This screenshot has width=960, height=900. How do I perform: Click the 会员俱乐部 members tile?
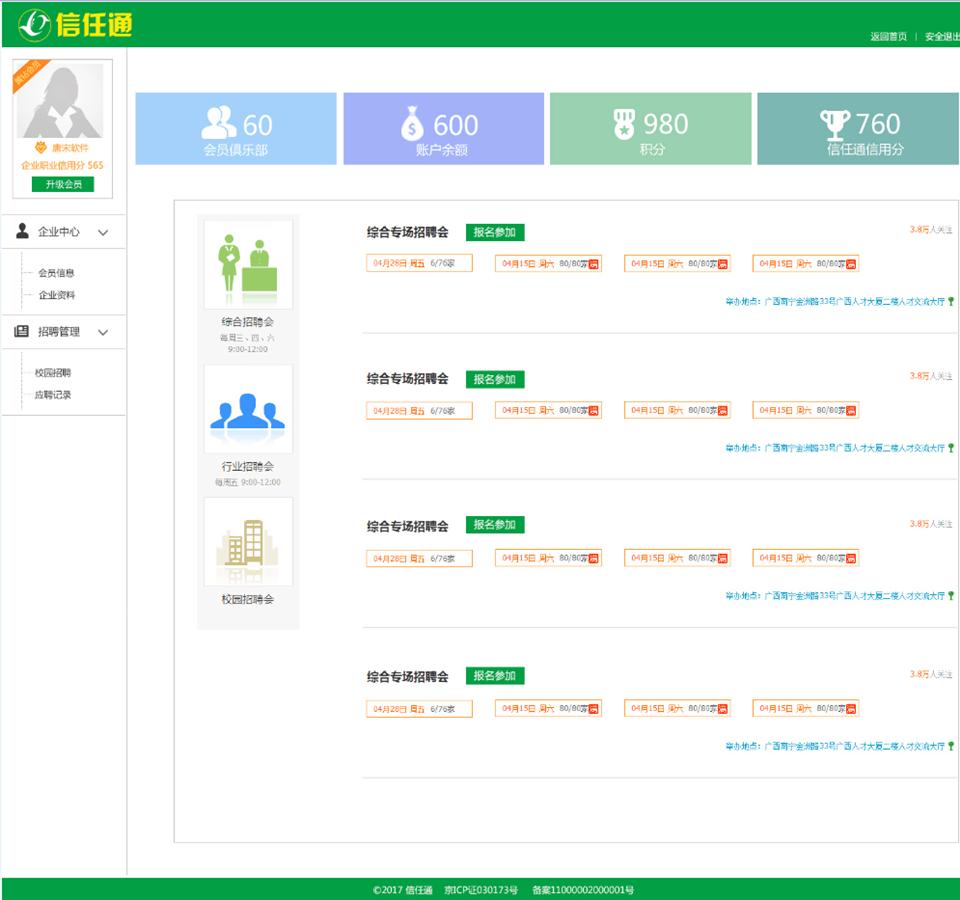[236, 129]
